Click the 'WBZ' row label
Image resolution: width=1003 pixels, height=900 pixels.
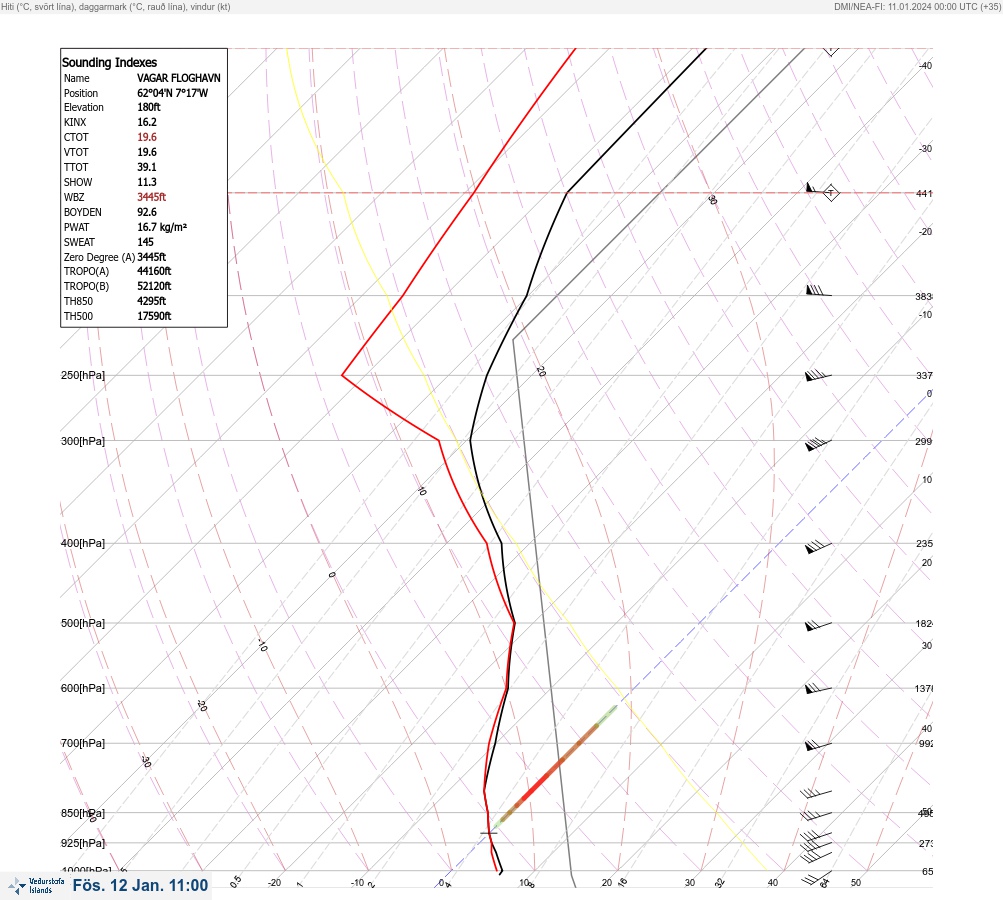pyautogui.click(x=74, y=197)
